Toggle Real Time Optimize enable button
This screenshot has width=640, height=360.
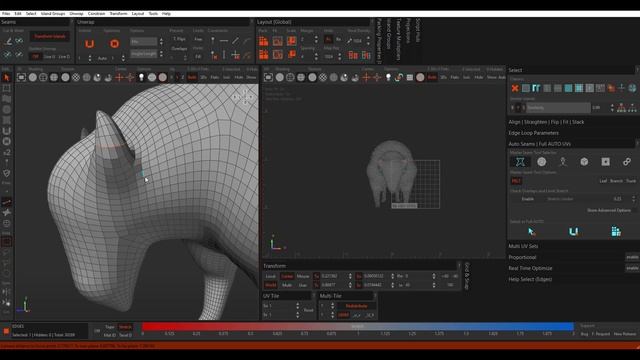(x=632, y=268)
